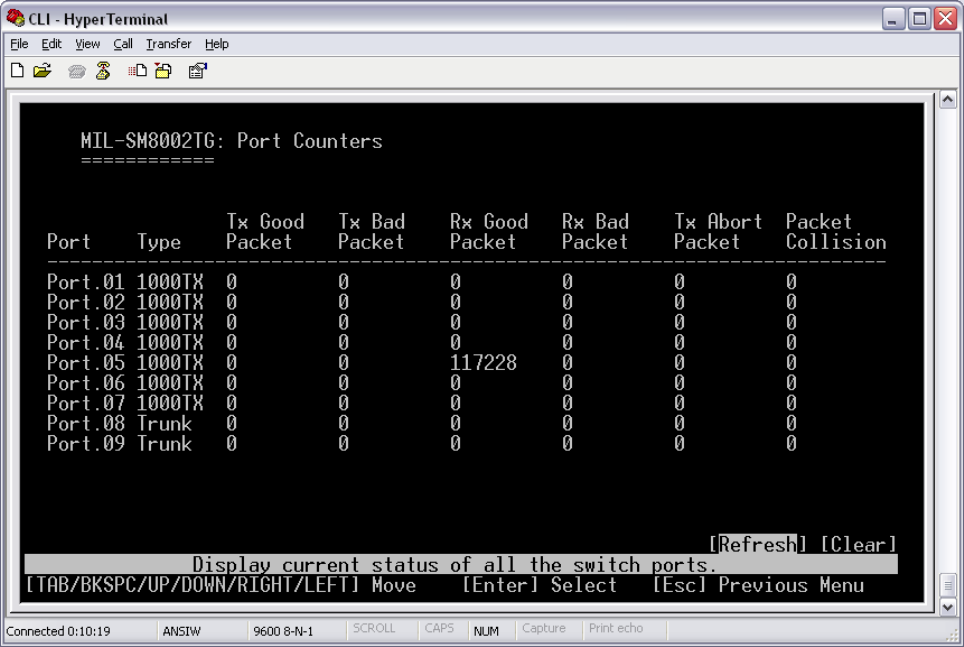Click the Connected 0:10:19 status entry
964x647 pixels.
[58, 631]
